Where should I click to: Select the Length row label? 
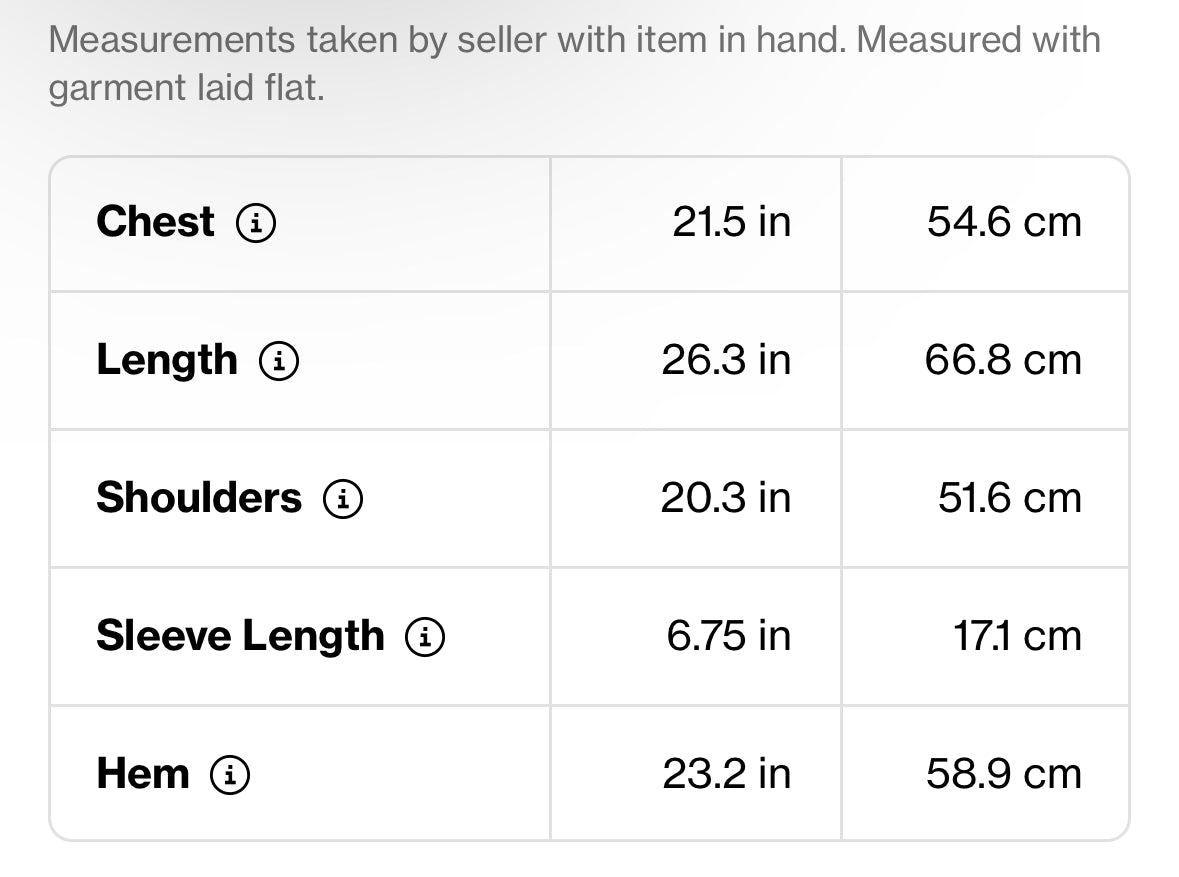click(167, 360)
